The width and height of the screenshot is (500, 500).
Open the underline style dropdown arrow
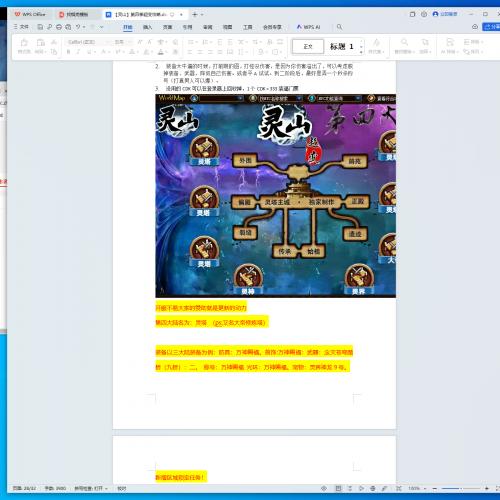coord(94,52)
